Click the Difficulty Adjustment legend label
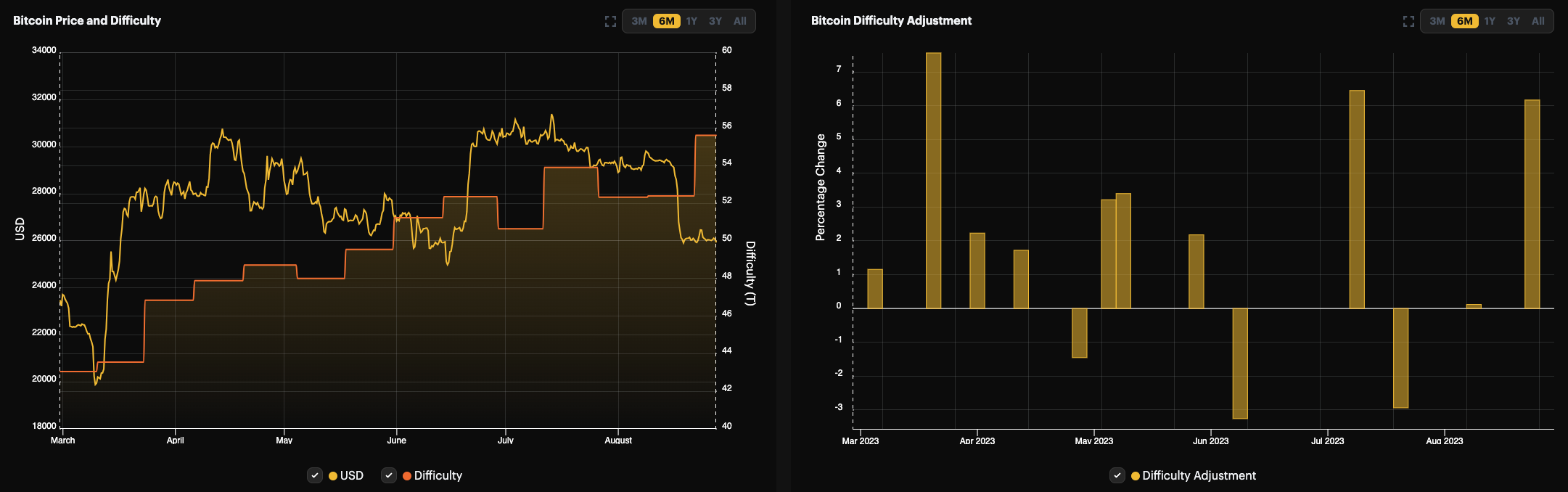The image size is (1568, 492). (1199, 476)
